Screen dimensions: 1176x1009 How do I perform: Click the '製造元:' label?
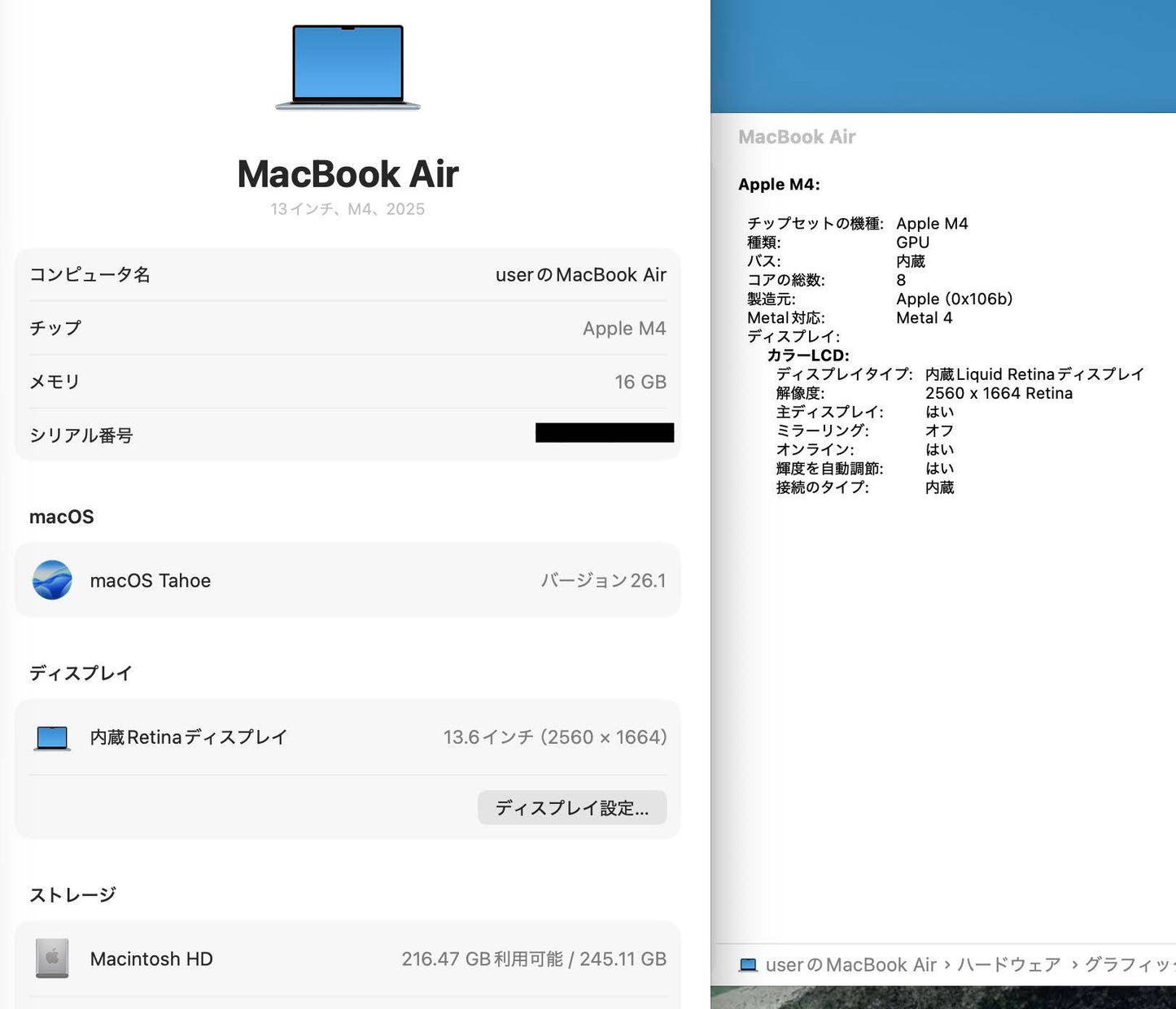(772, 299)
